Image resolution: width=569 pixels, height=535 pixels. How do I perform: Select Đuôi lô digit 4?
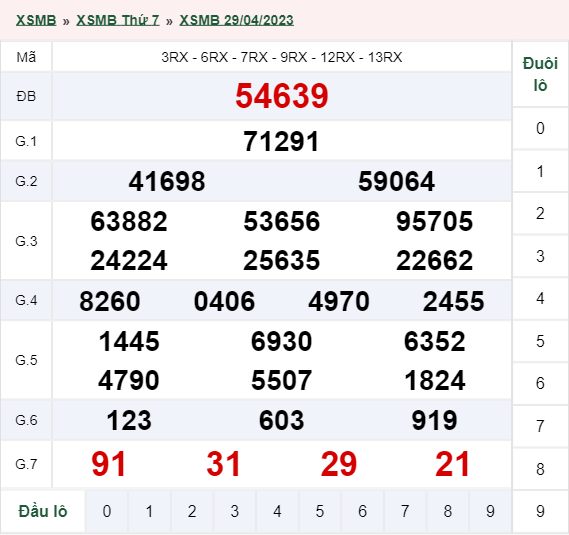[x=540, y=299]
